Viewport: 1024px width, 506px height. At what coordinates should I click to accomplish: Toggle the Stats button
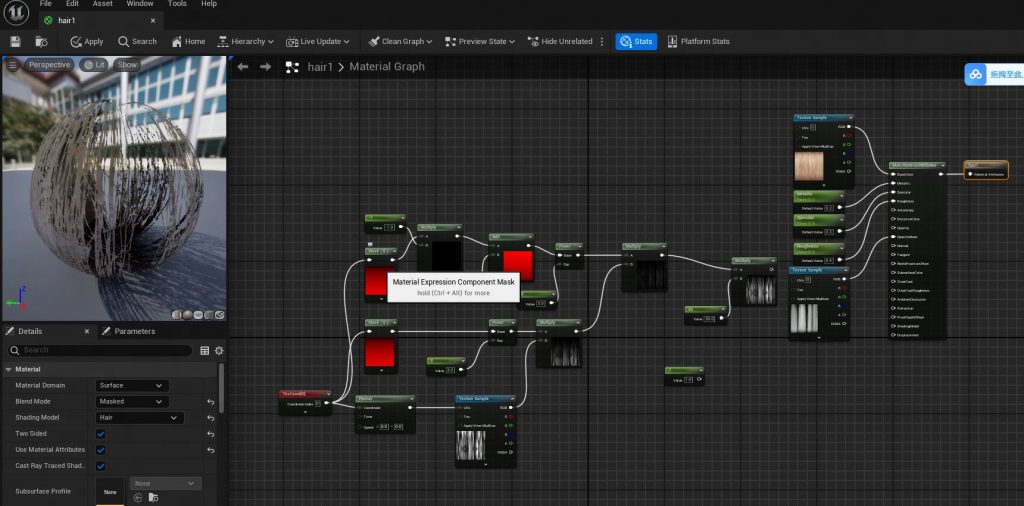click(636, 41)
